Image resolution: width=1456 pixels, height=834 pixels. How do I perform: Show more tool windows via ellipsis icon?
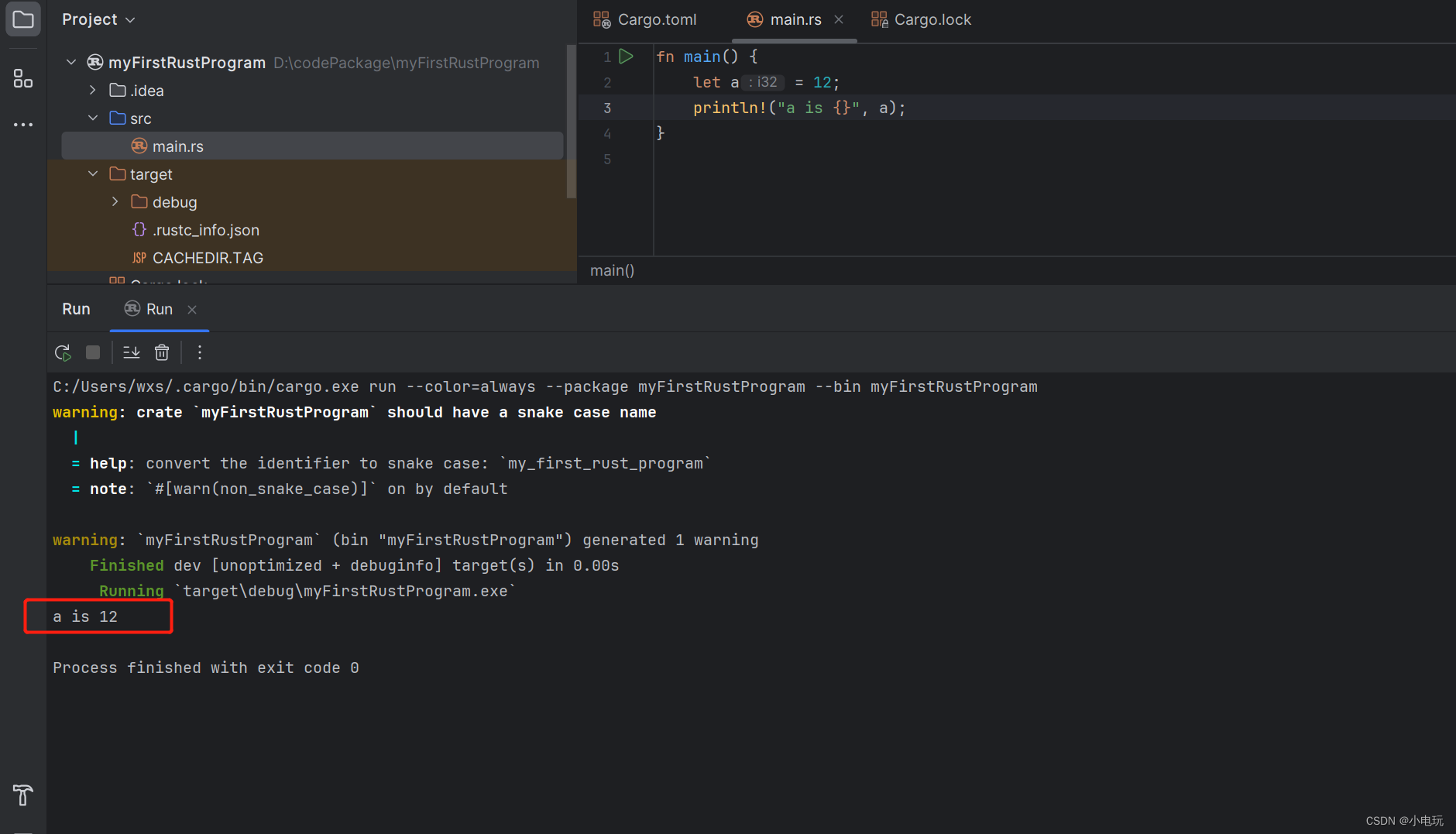[23, 124]
